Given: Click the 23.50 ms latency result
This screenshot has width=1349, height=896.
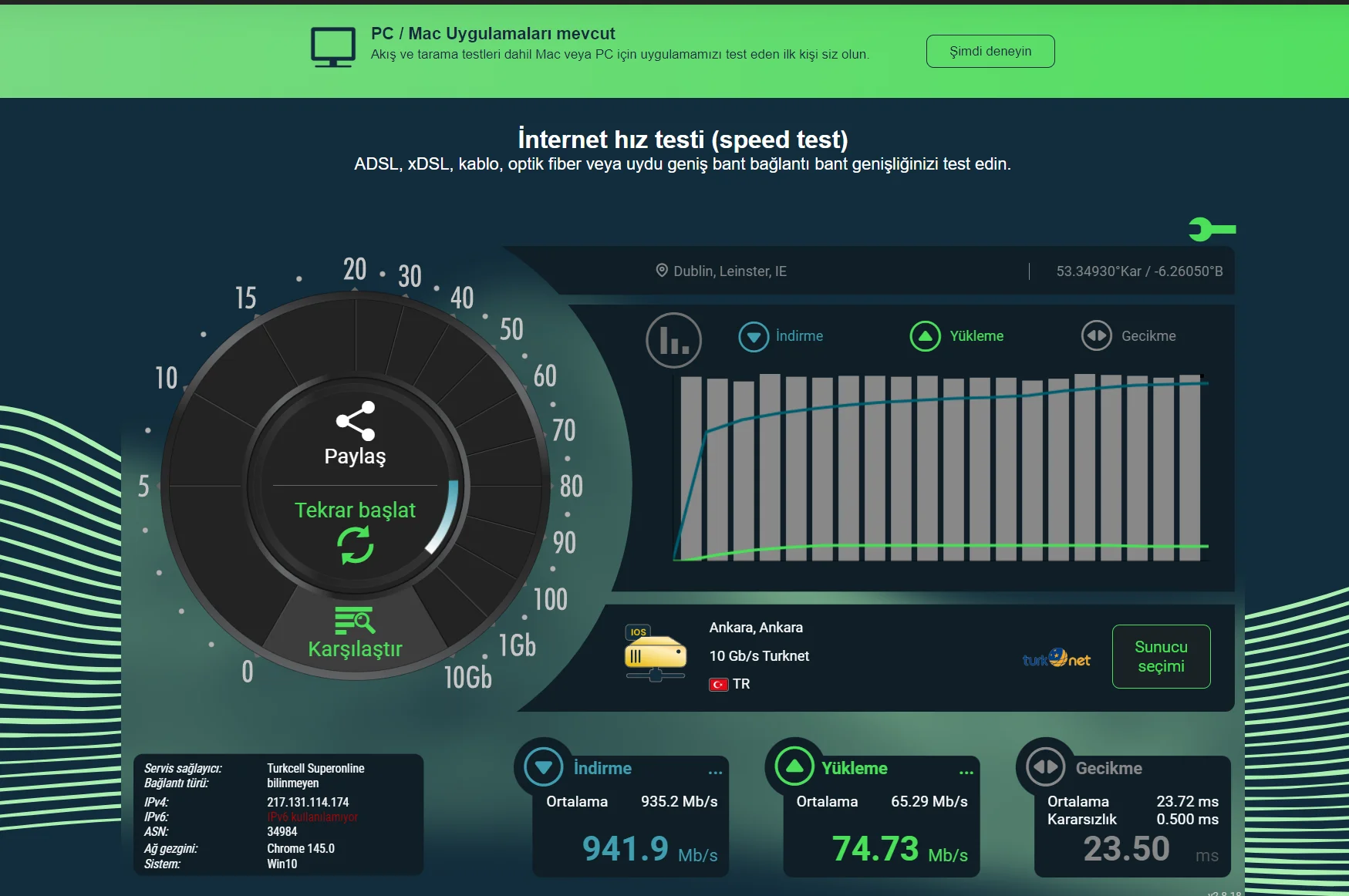Looking at the screenshot, I should click(x=1151, y=849).
